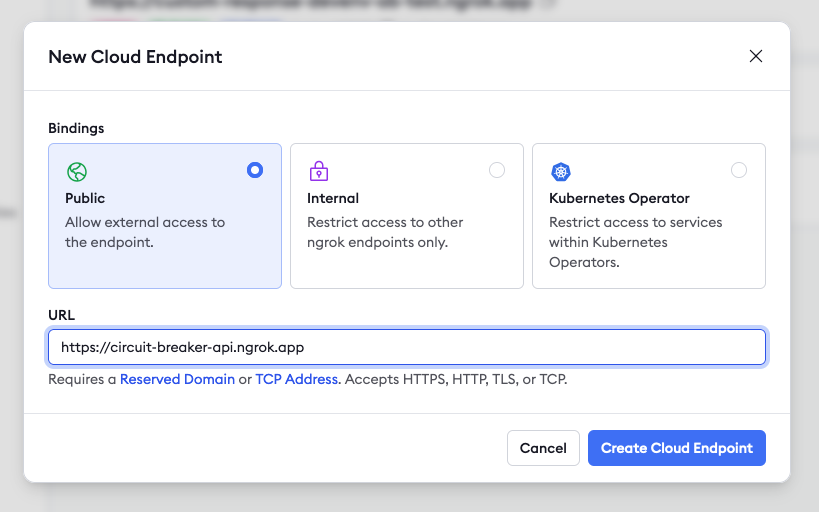Click the Kubernetes Operator helm icon
This screenshot has height=512, width=819.
point(561,172)
